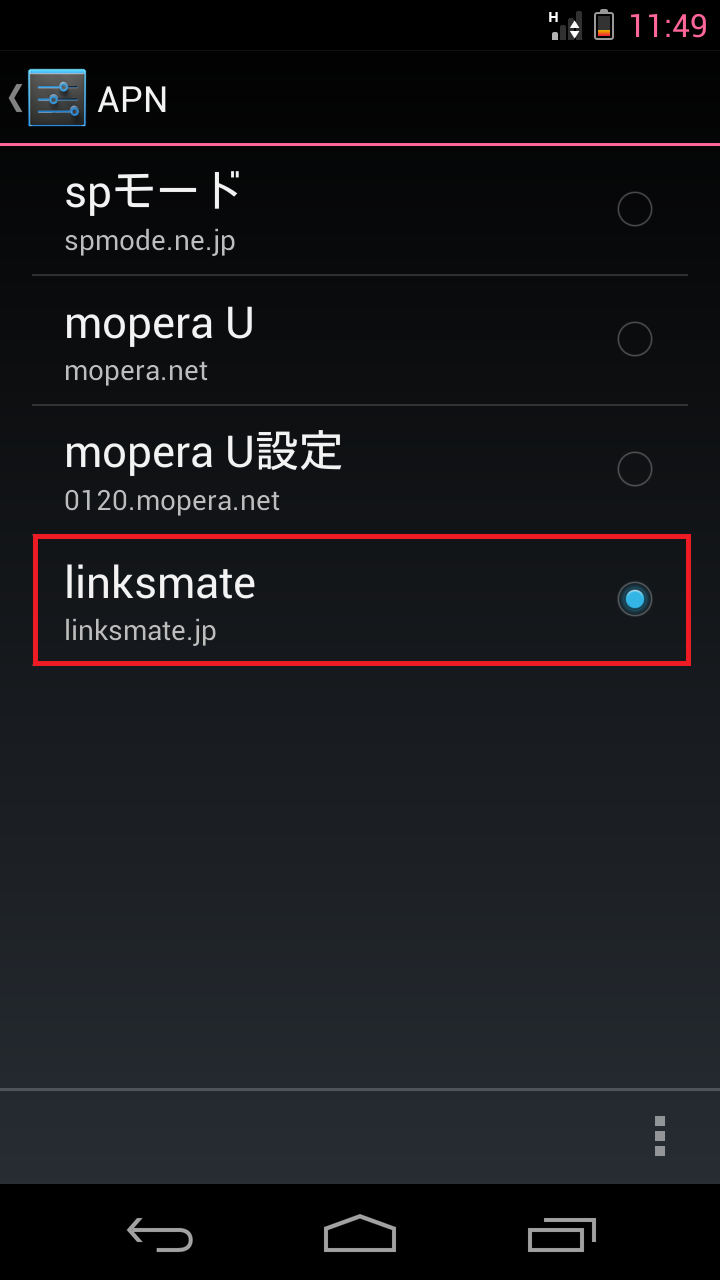The image size is (720, 1280).
Task: Open the recent apps navigation button
Action: coord(561,1235)
